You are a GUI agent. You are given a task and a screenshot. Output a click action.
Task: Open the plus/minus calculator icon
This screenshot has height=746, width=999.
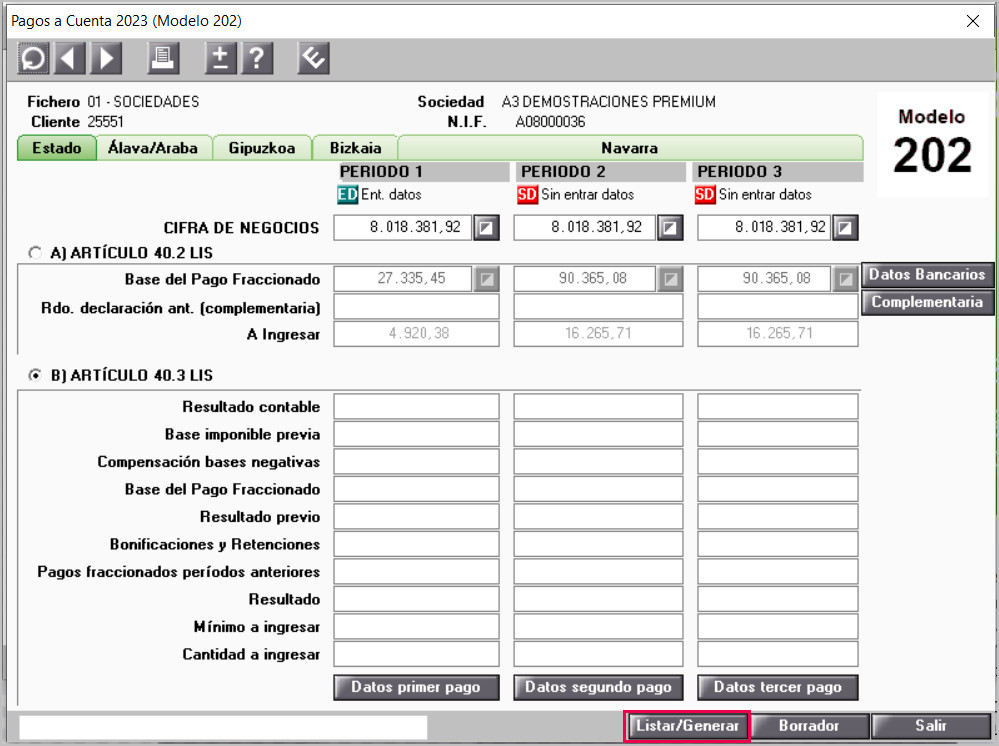point(220,59)
